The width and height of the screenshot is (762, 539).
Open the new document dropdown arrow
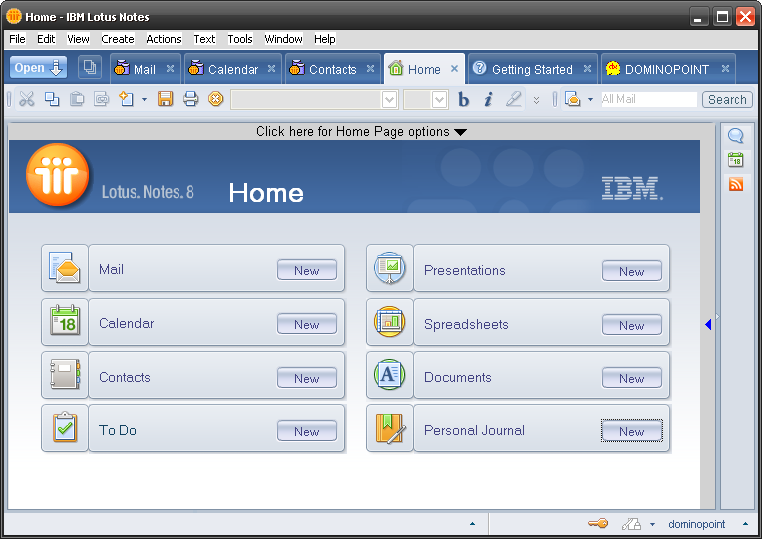[144, 100]
